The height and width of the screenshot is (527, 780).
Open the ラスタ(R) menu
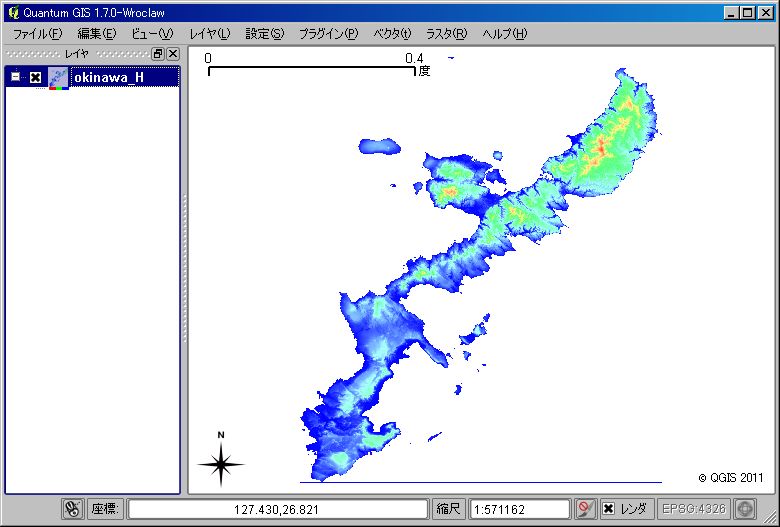(446, 34)
